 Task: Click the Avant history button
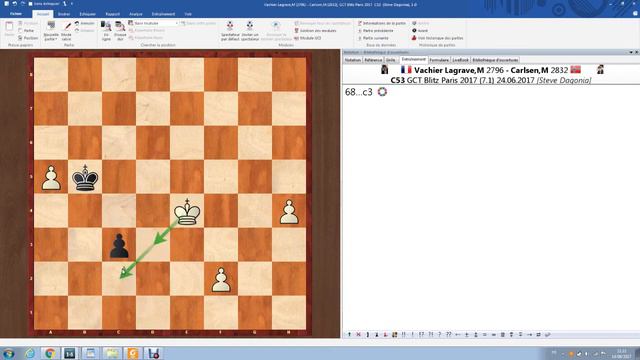coord(420,31)
